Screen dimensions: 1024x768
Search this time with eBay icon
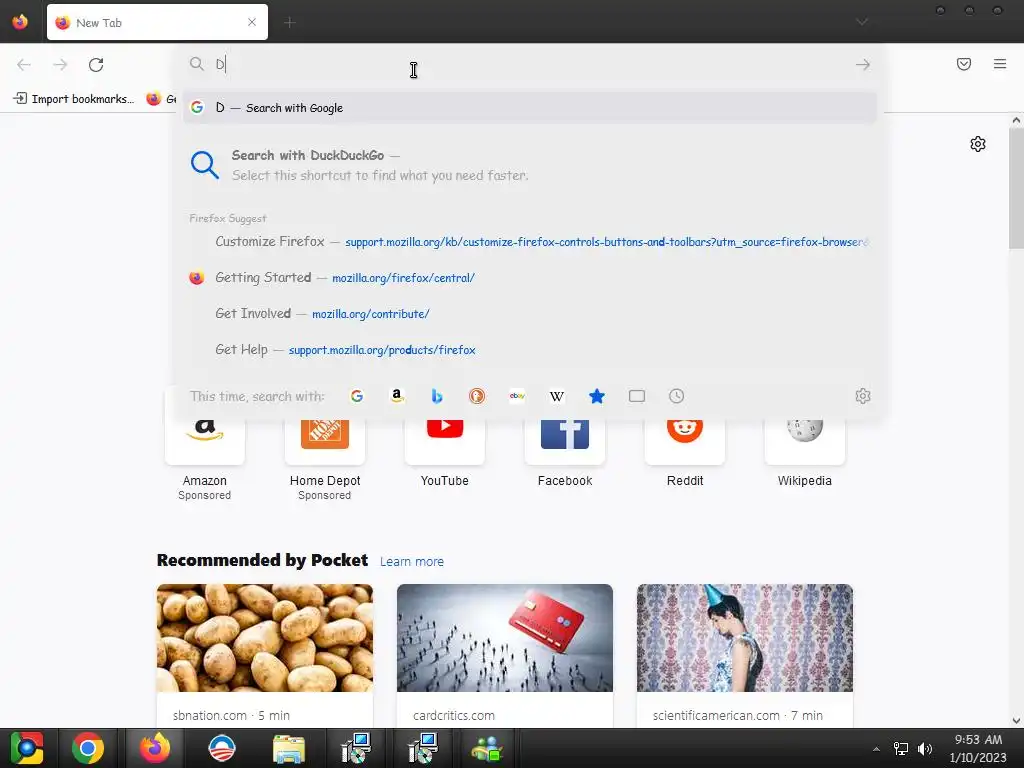pos(517,396)
